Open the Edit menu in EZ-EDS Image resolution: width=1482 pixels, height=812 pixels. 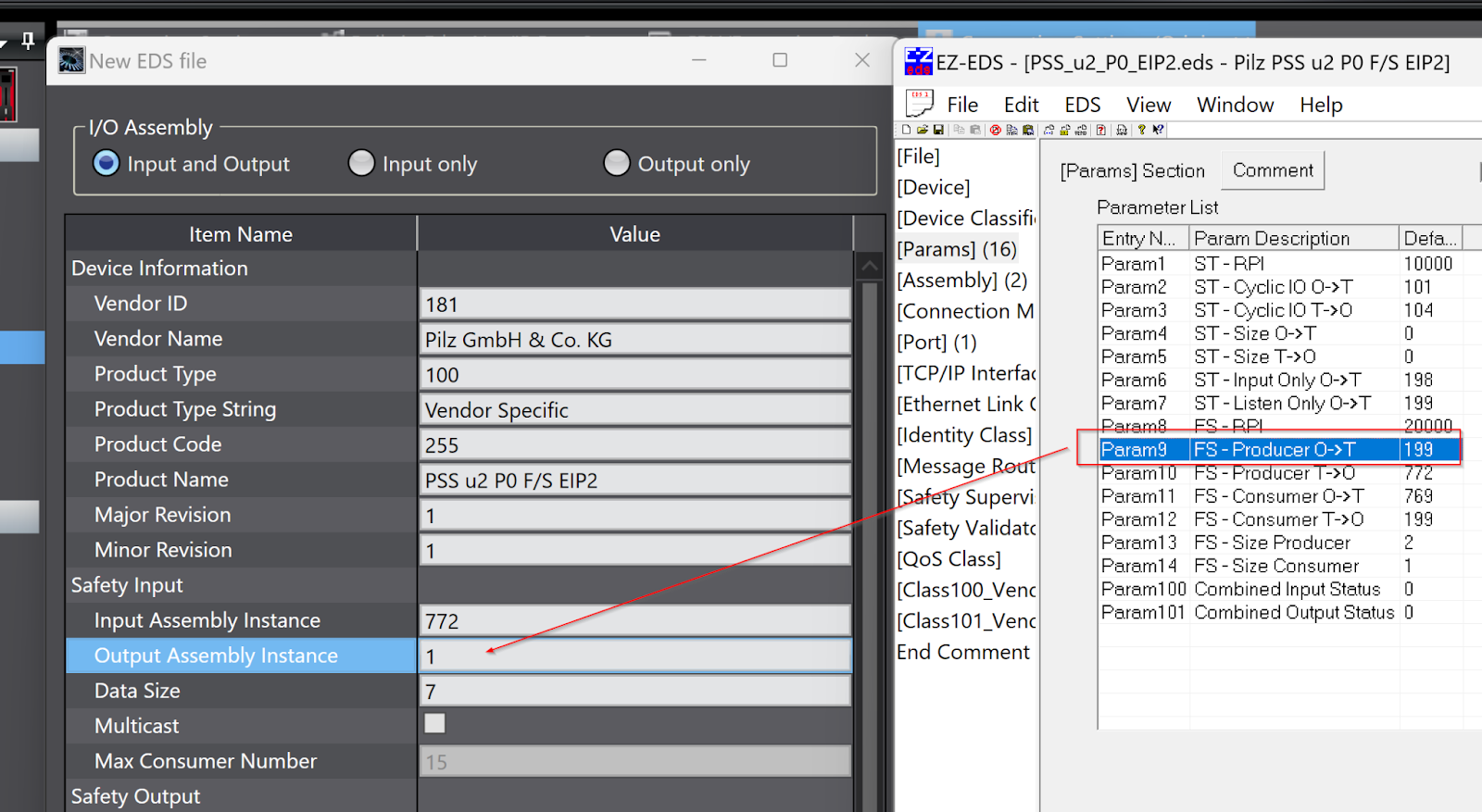(x=1021, y=105)
